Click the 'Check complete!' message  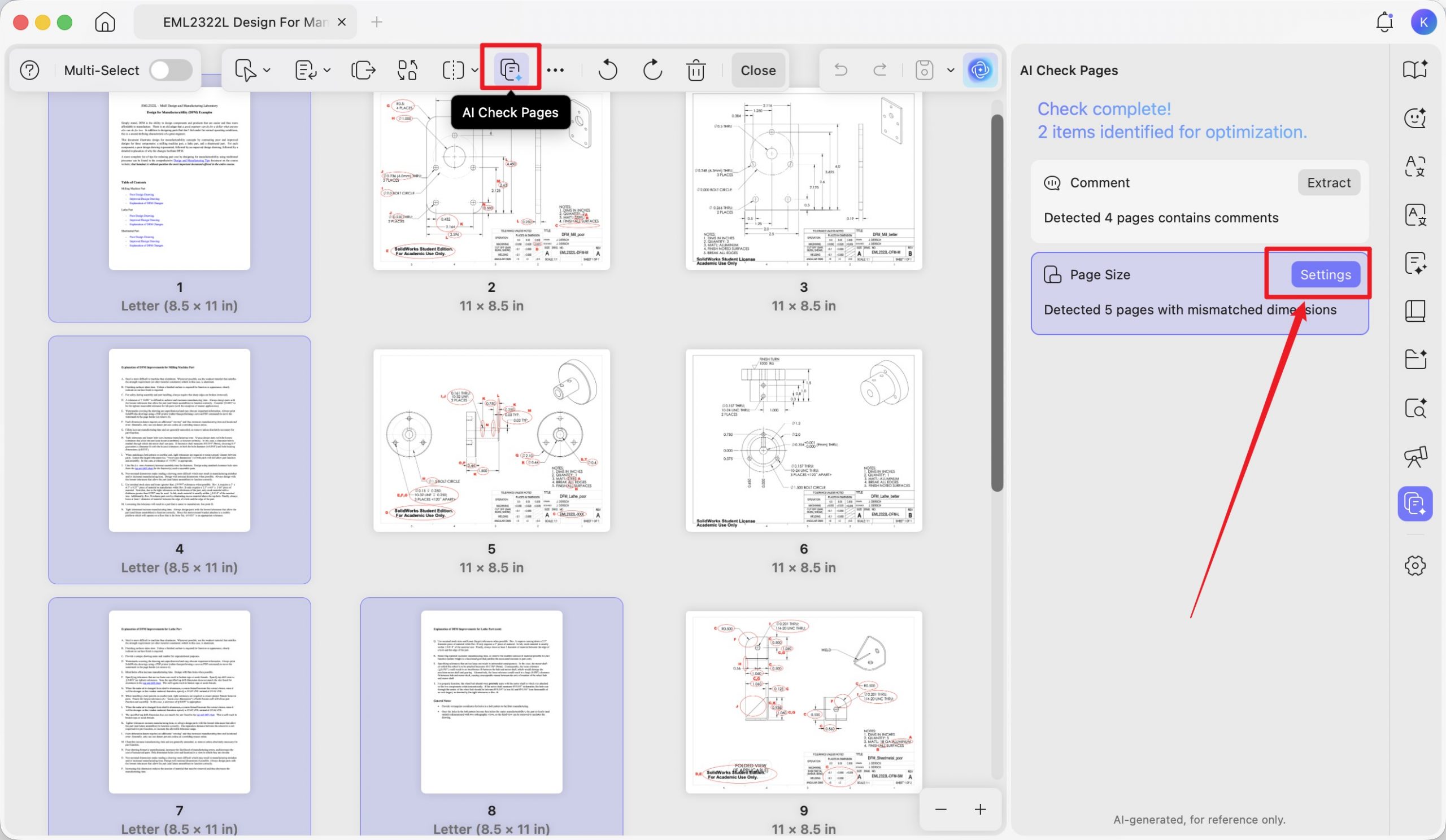[1104, 109]
